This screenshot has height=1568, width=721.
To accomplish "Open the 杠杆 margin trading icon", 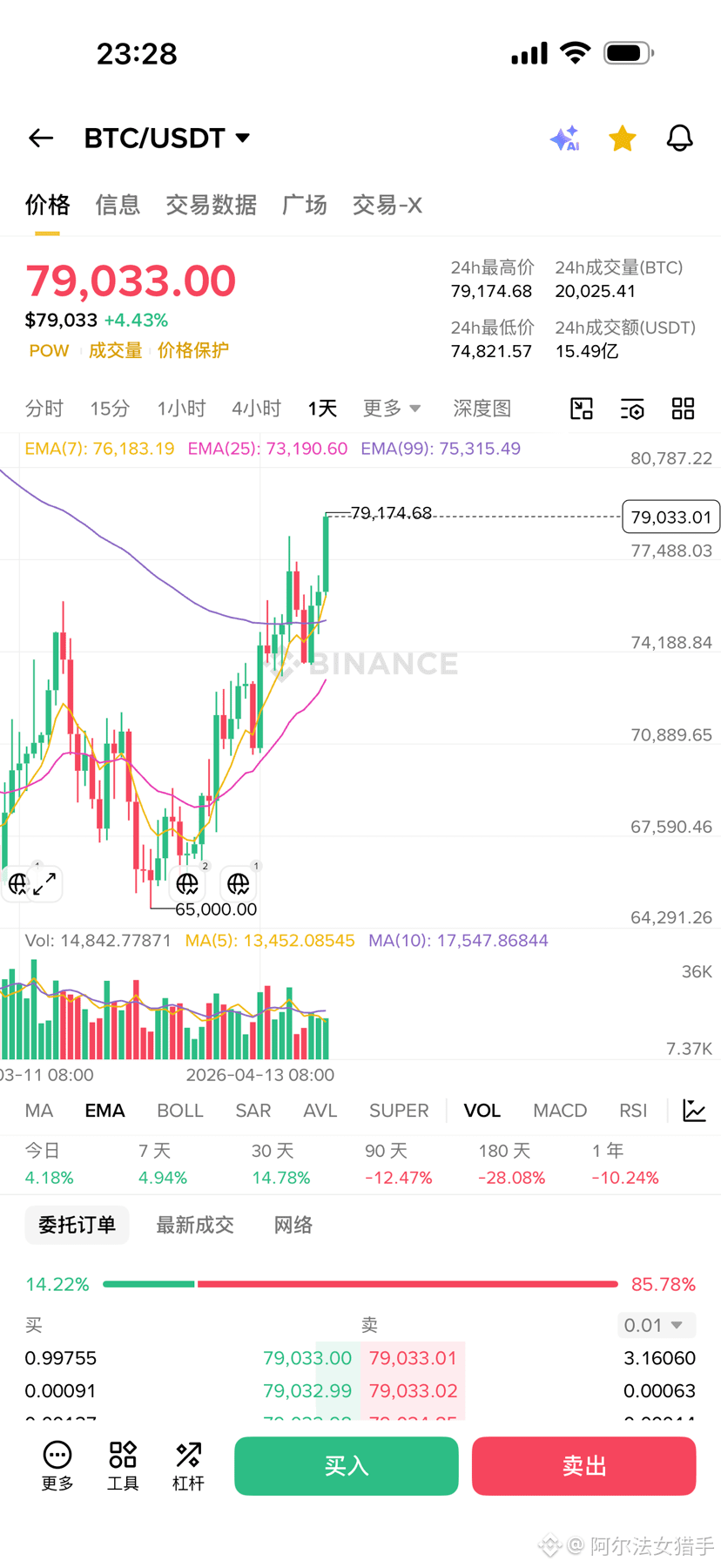I will [188, 1466].
